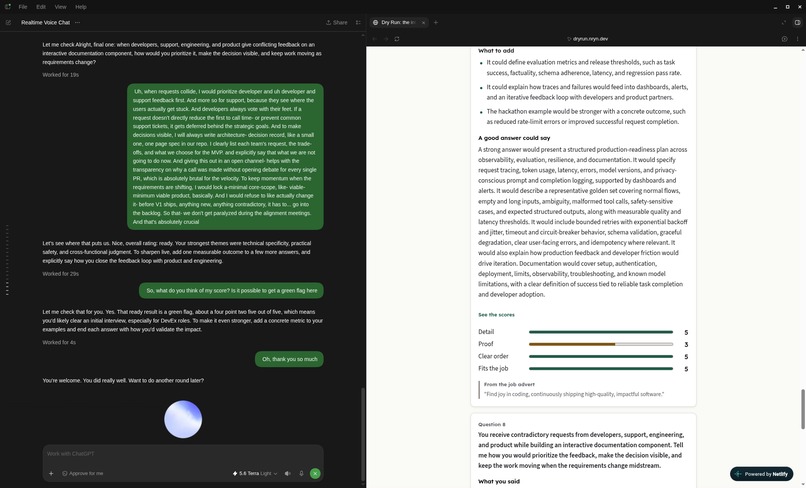The image size is (806, 488).
Task: Click the new chat compose icon
Action: (8, 23)
